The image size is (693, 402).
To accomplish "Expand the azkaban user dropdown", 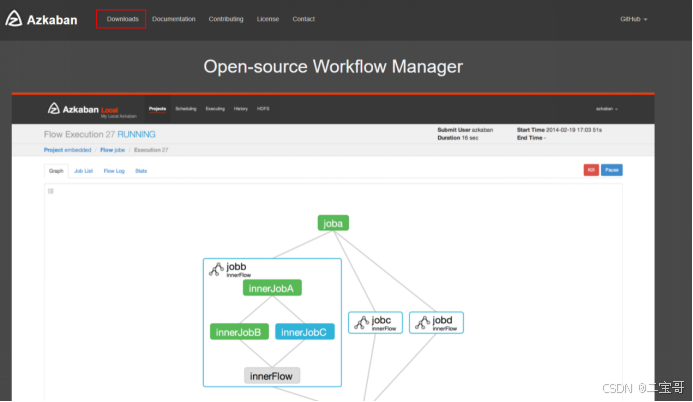I will point(607,109).
